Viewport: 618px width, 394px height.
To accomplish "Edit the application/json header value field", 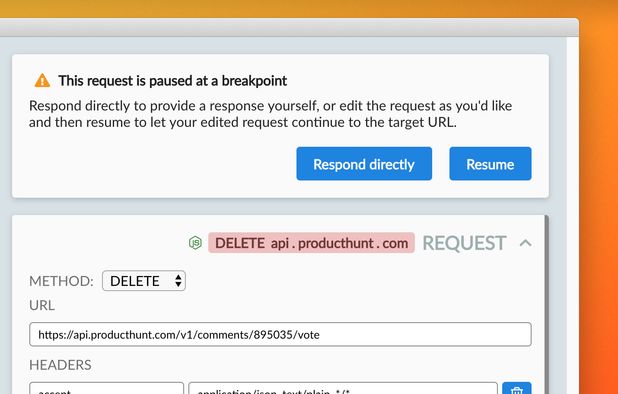I will coord(343,388).
